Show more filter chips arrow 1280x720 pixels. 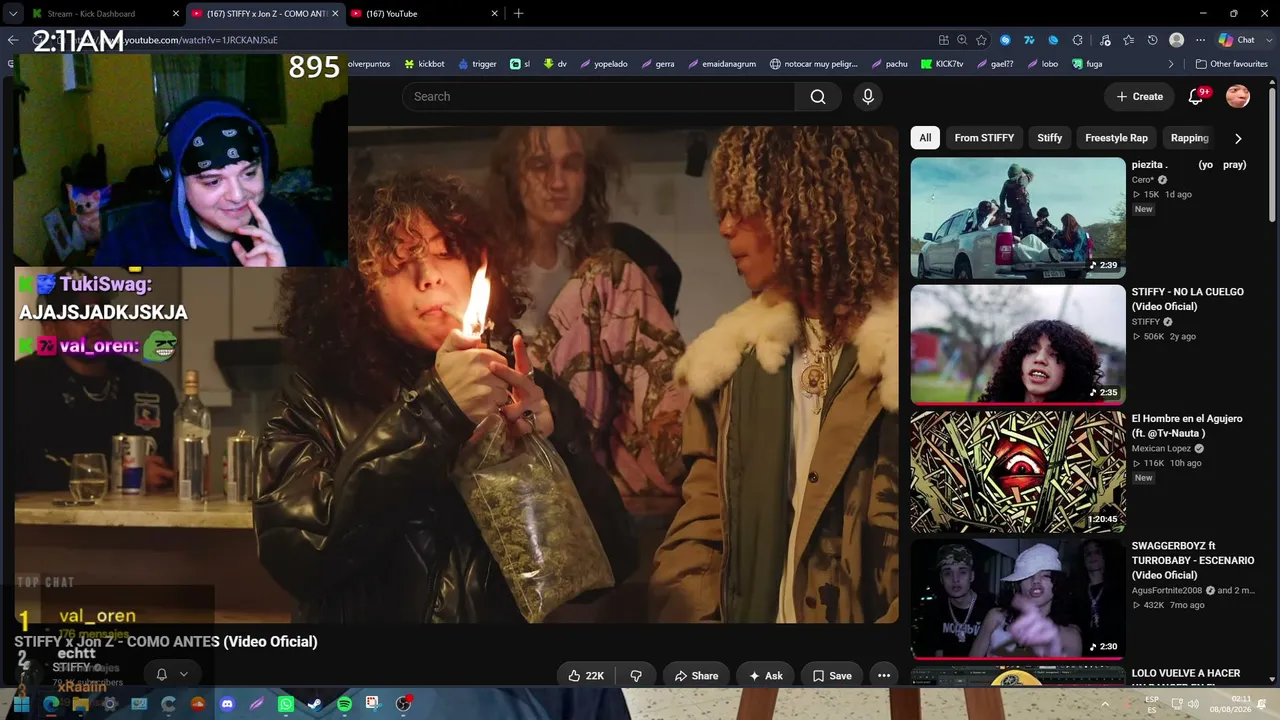1238,138
